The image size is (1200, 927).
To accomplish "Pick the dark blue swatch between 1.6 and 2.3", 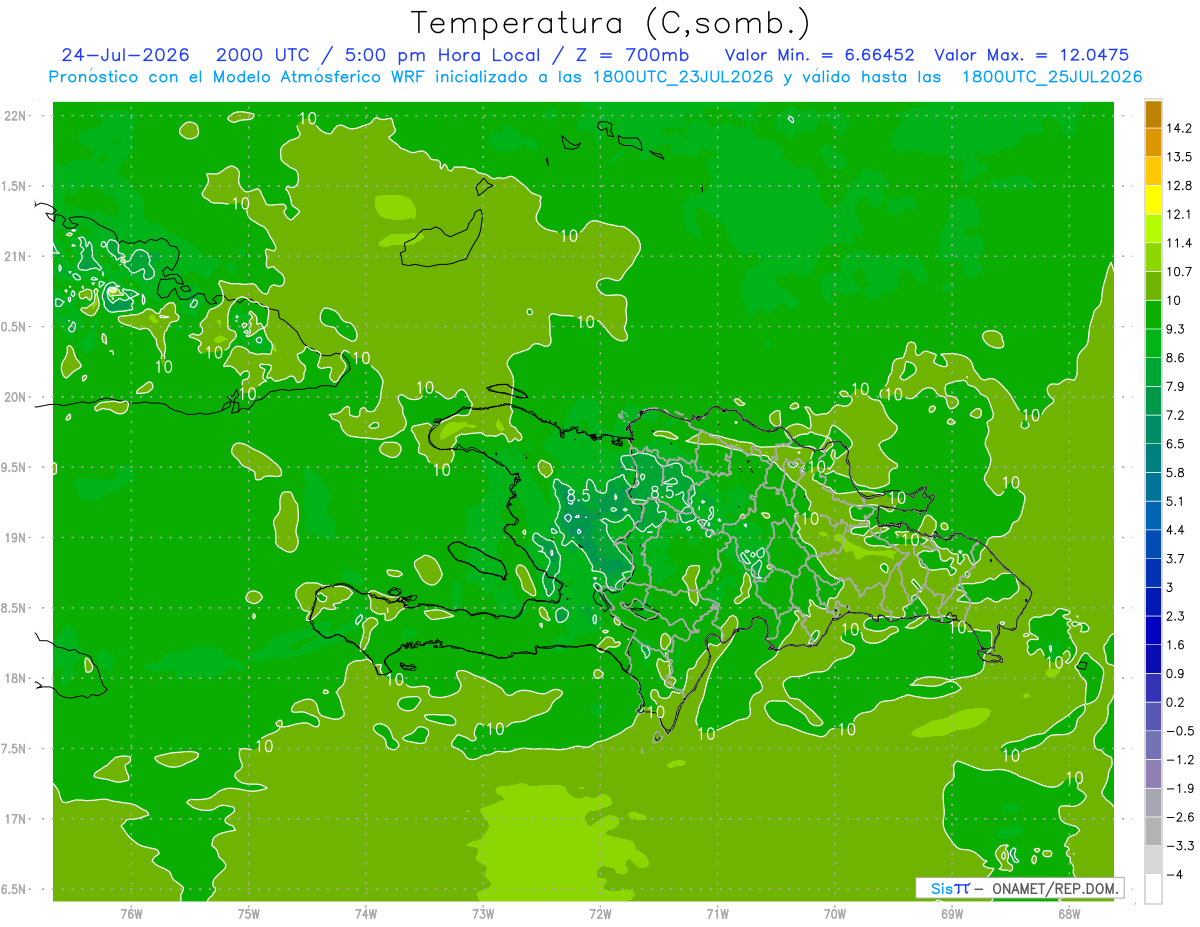I will pyautogui.click(x=1153, y=630).
